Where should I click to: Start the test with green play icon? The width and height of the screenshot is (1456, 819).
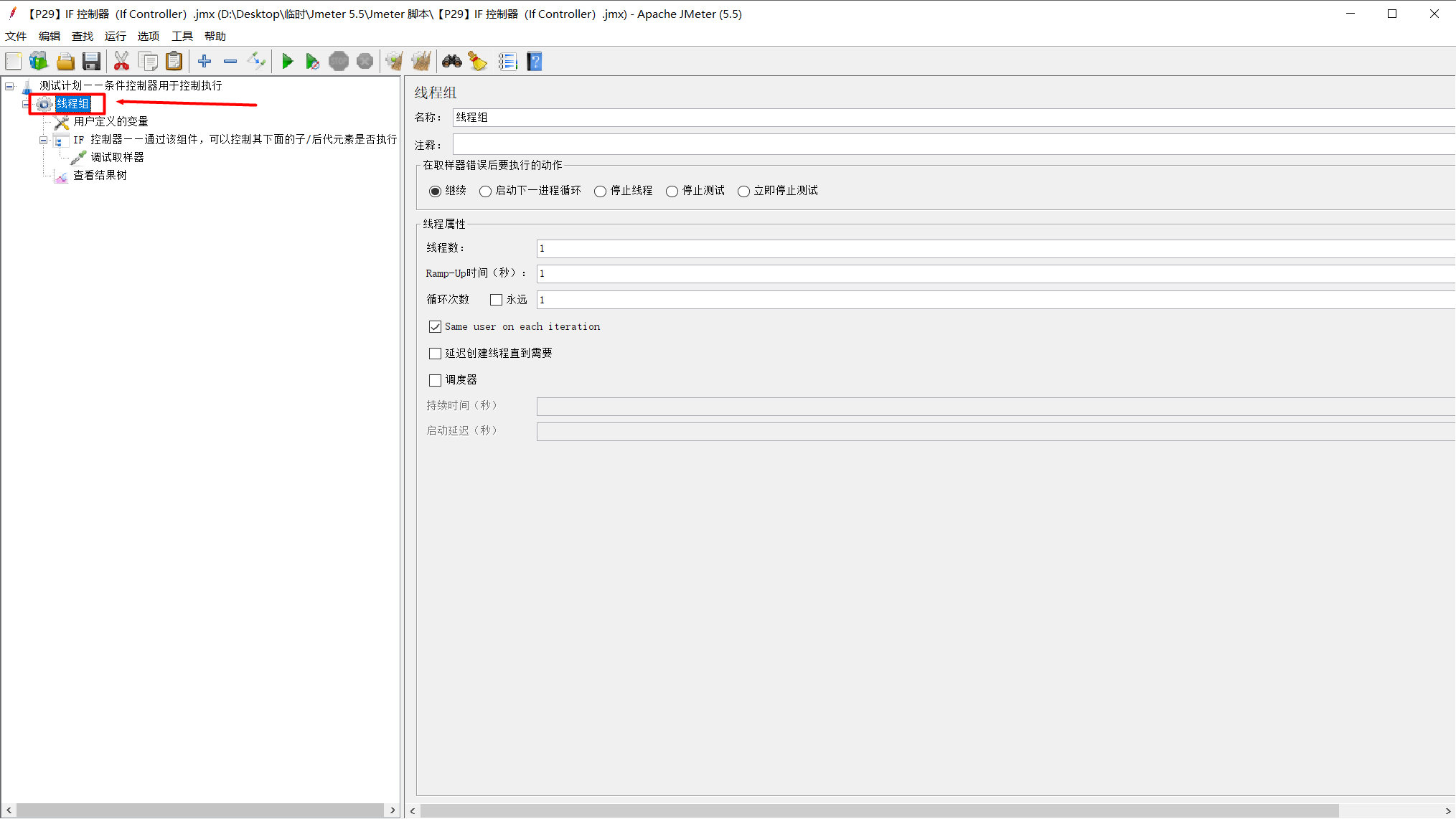coord(287,62)
